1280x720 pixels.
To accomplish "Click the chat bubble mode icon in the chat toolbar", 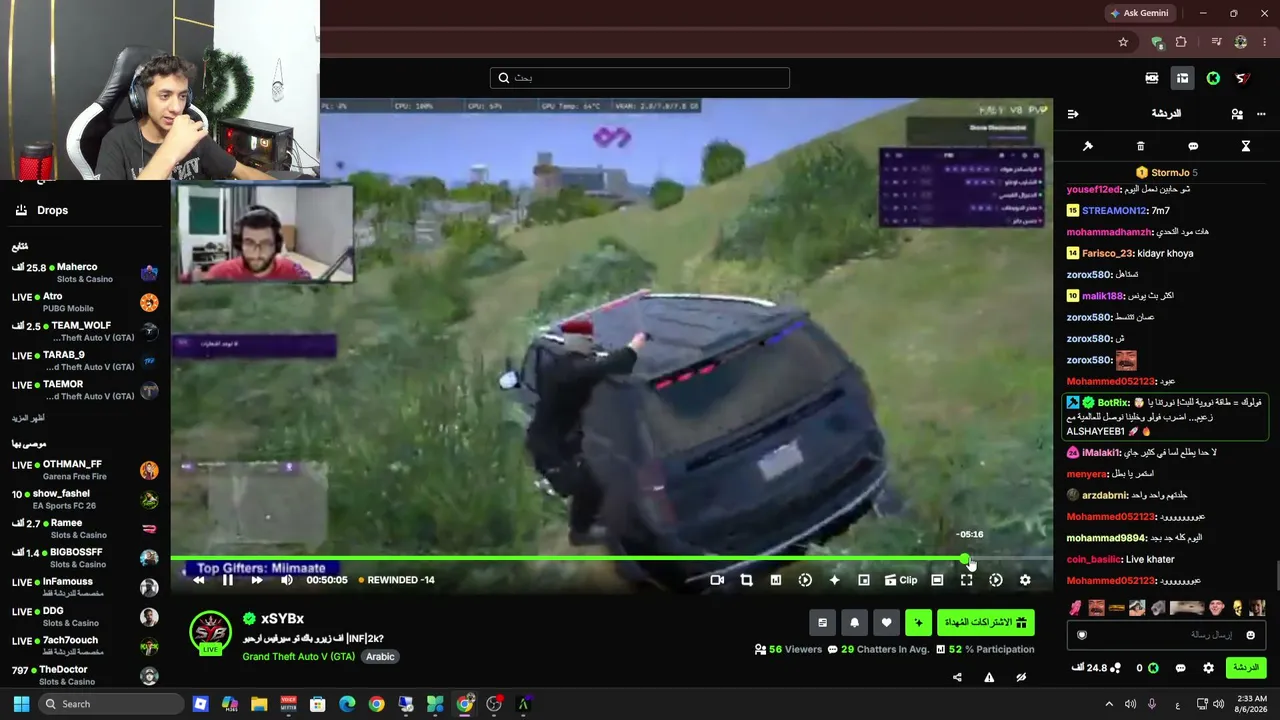I will [x=1193, y=146].
